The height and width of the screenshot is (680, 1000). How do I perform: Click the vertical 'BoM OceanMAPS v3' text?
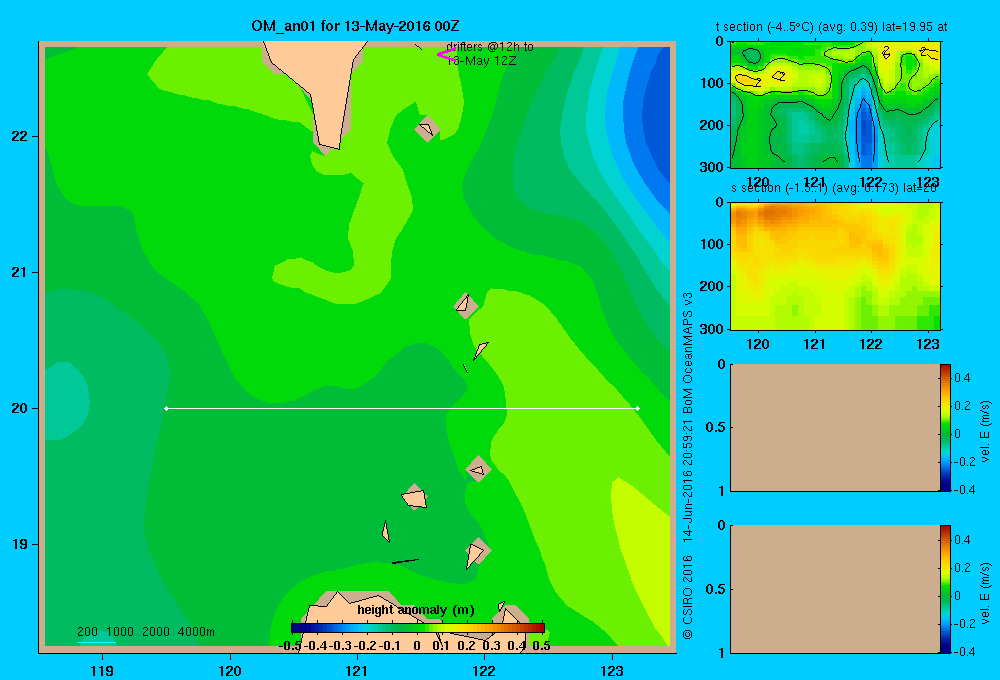point(687,353)
